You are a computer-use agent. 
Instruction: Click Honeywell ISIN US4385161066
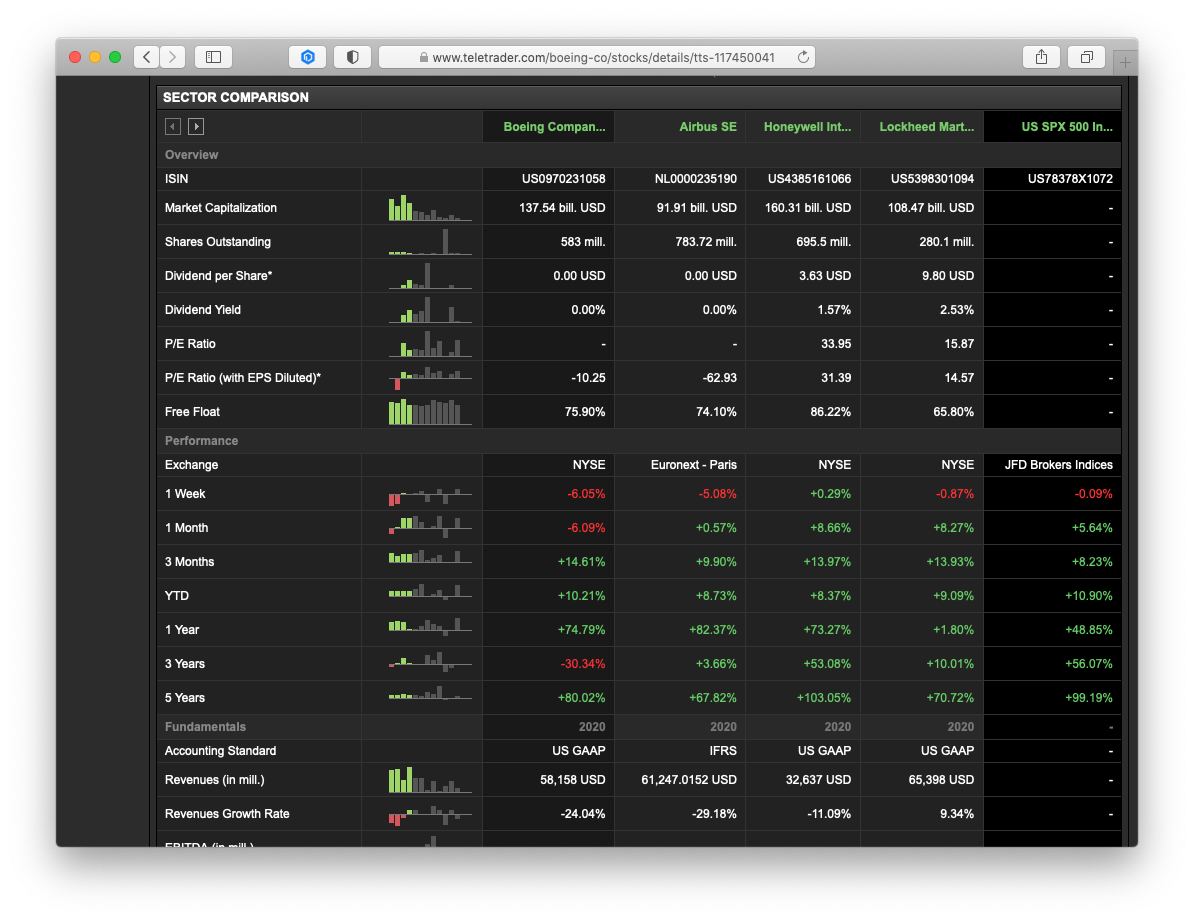(x=809, y=179)
